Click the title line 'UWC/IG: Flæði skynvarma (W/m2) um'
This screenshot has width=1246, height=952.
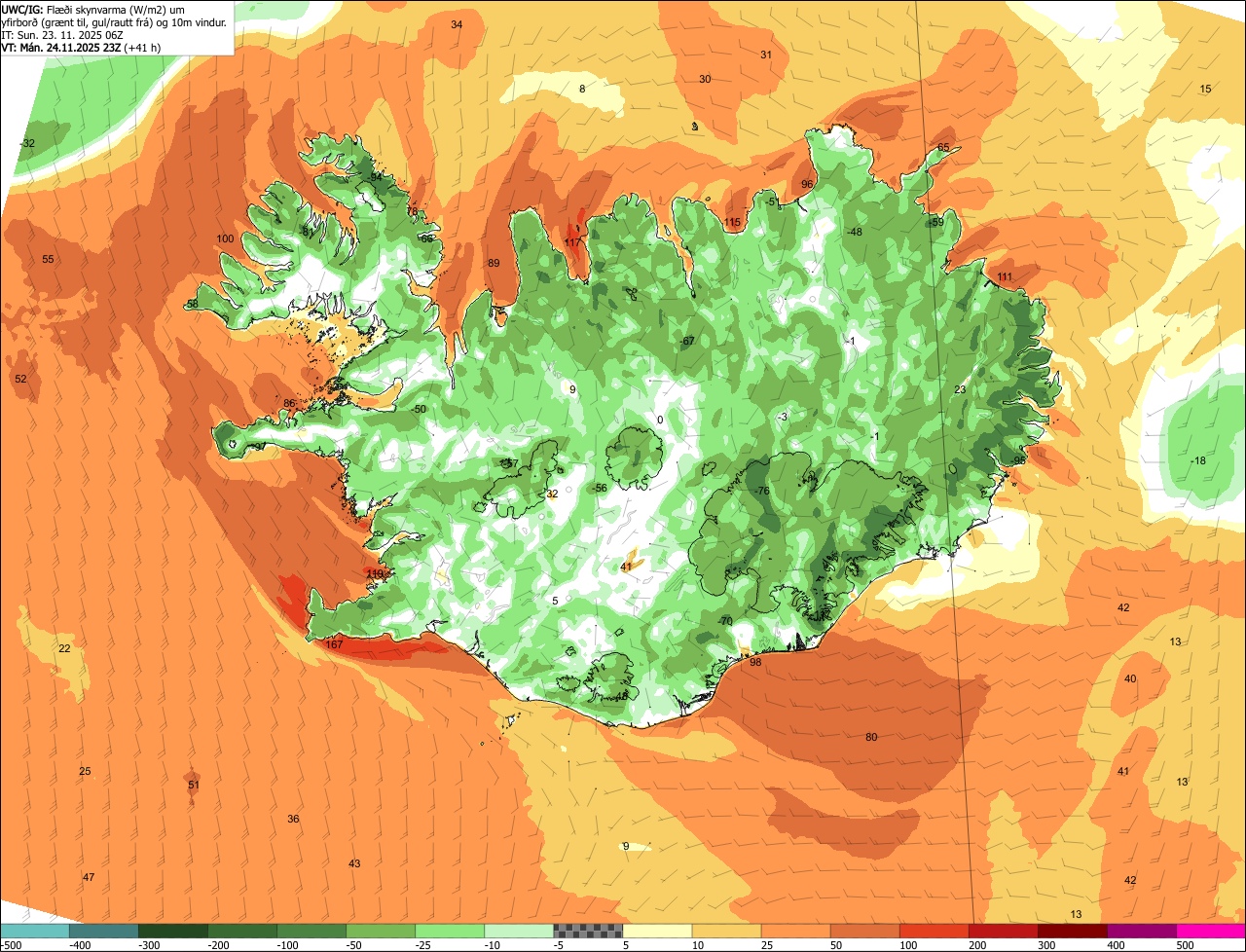point(93,10)
